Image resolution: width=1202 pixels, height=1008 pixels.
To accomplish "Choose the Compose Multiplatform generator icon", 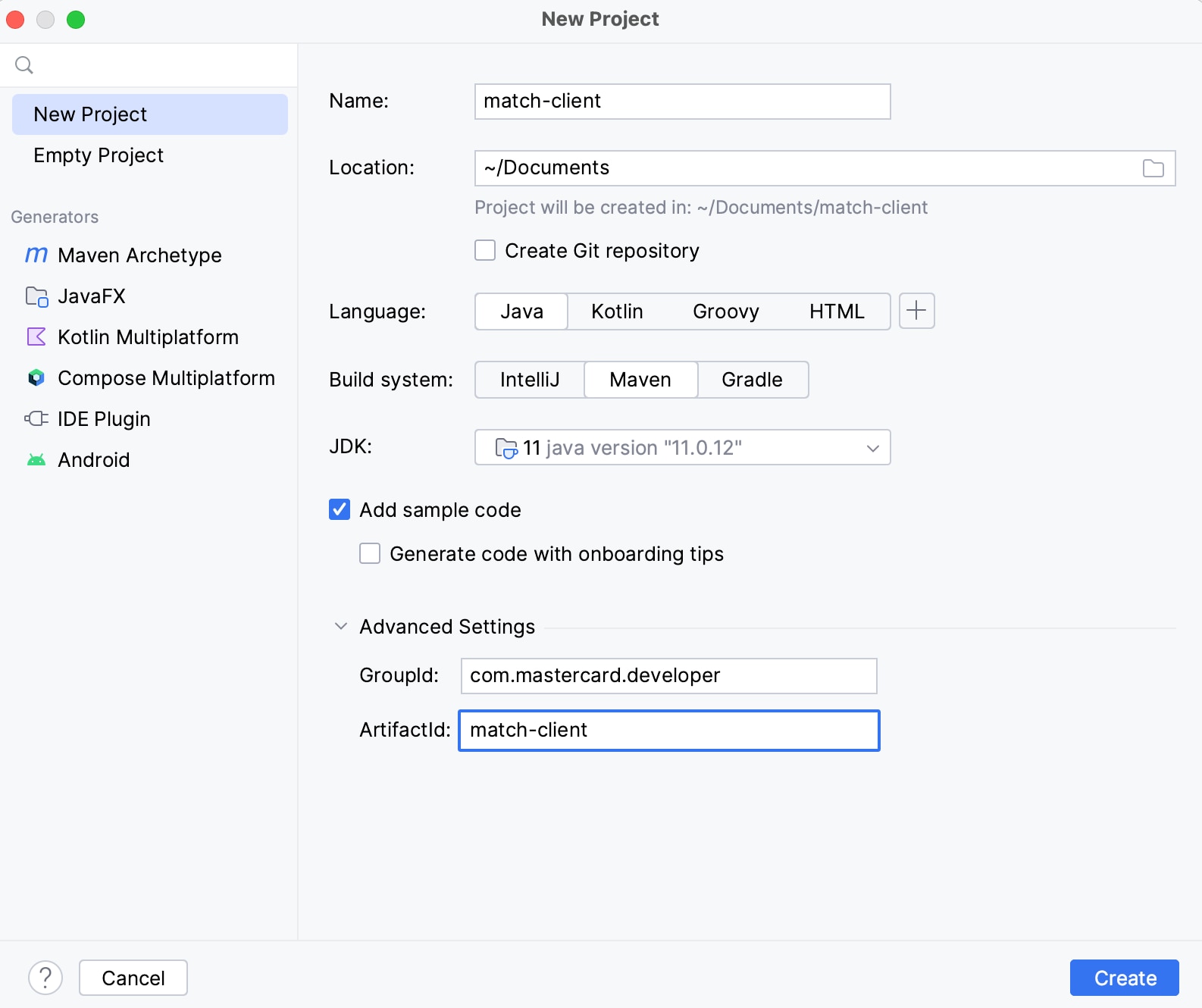I will point(36,378).
